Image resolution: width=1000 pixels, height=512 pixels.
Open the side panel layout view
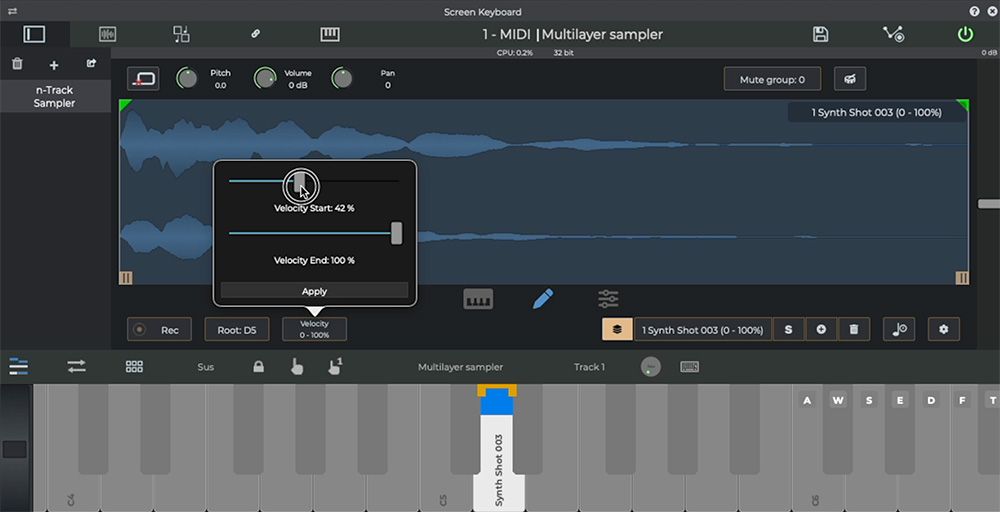[34, 34]
